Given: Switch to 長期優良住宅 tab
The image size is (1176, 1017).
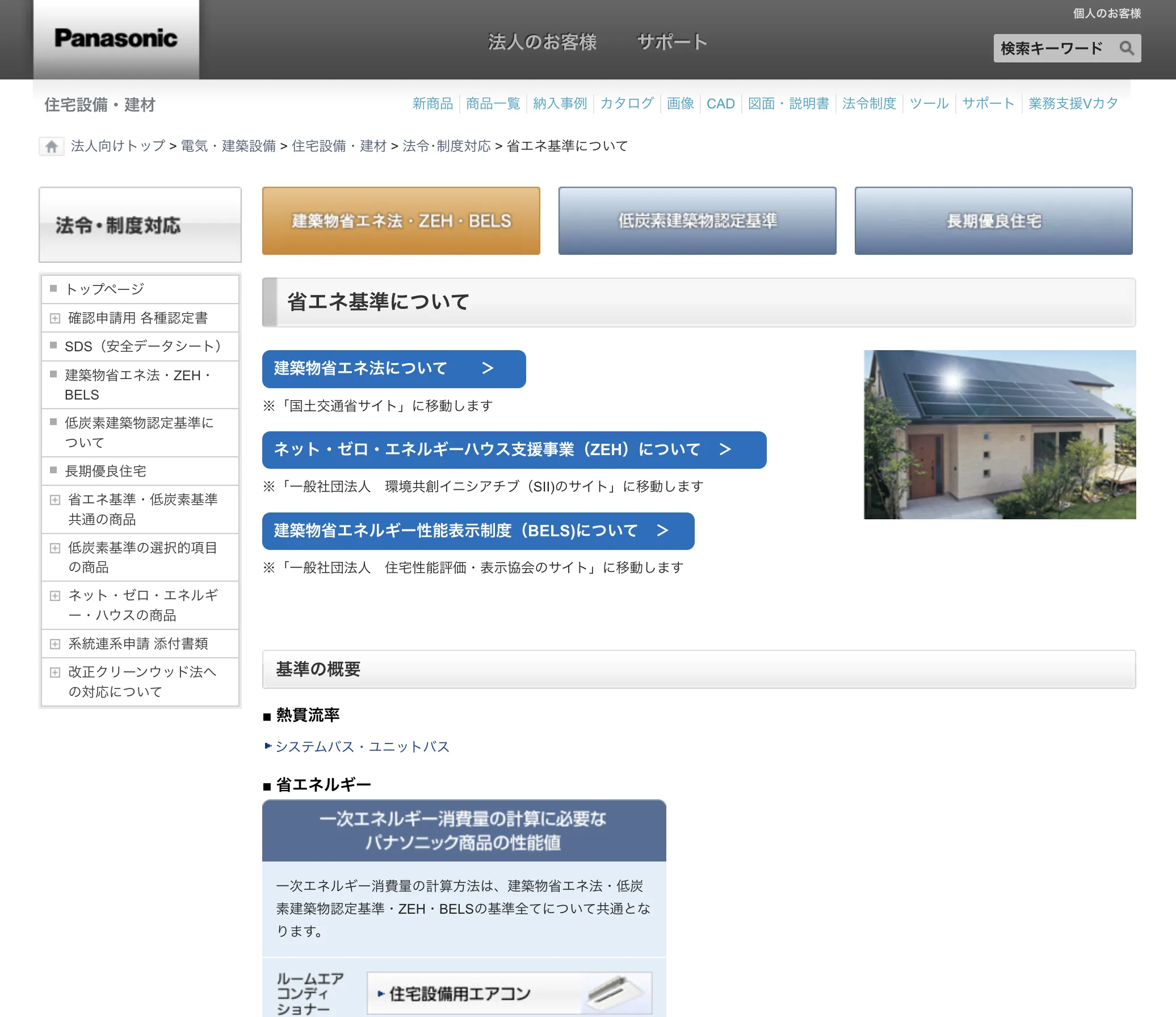Looking at the screenshot, I should click(x=993, y=221).
